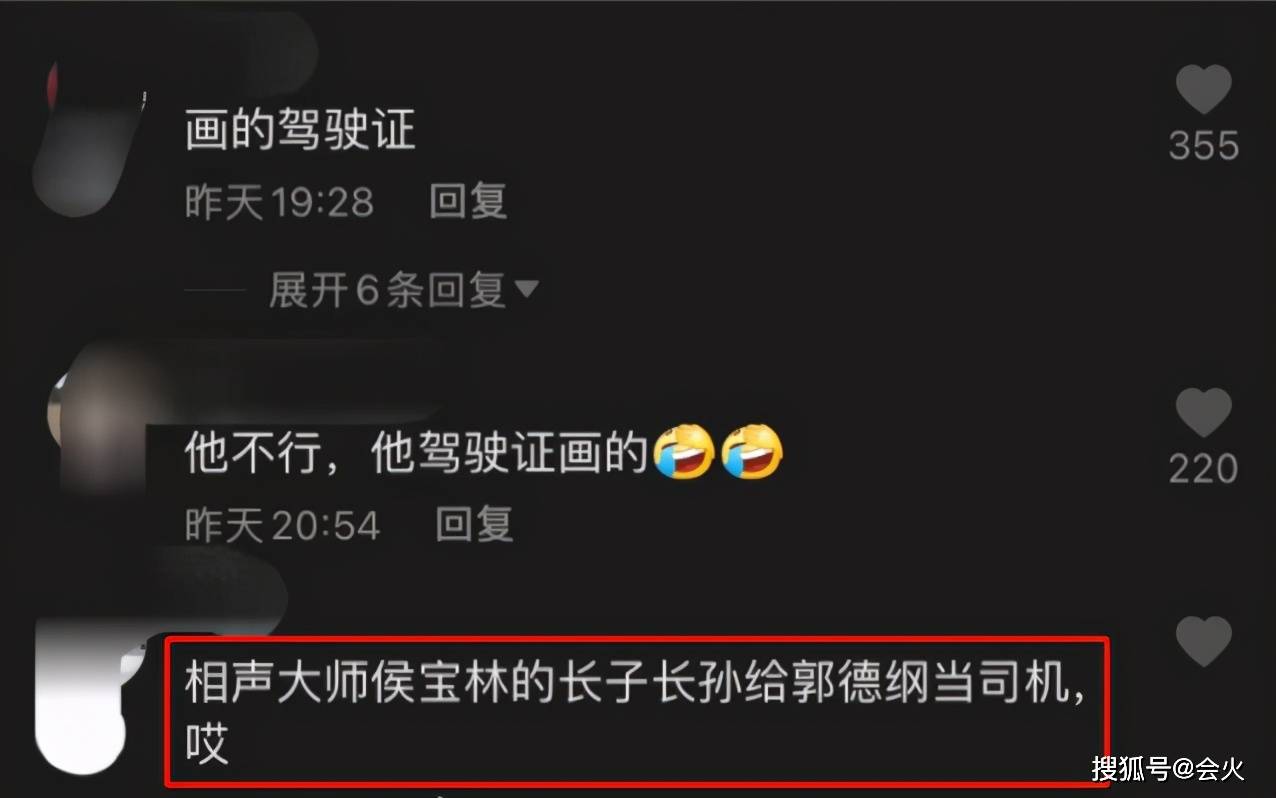The height and width of the screenshot is (798, 1276).
Task: Click dropdown arrow beside 展开6条回复
Action: pos(526,291)
